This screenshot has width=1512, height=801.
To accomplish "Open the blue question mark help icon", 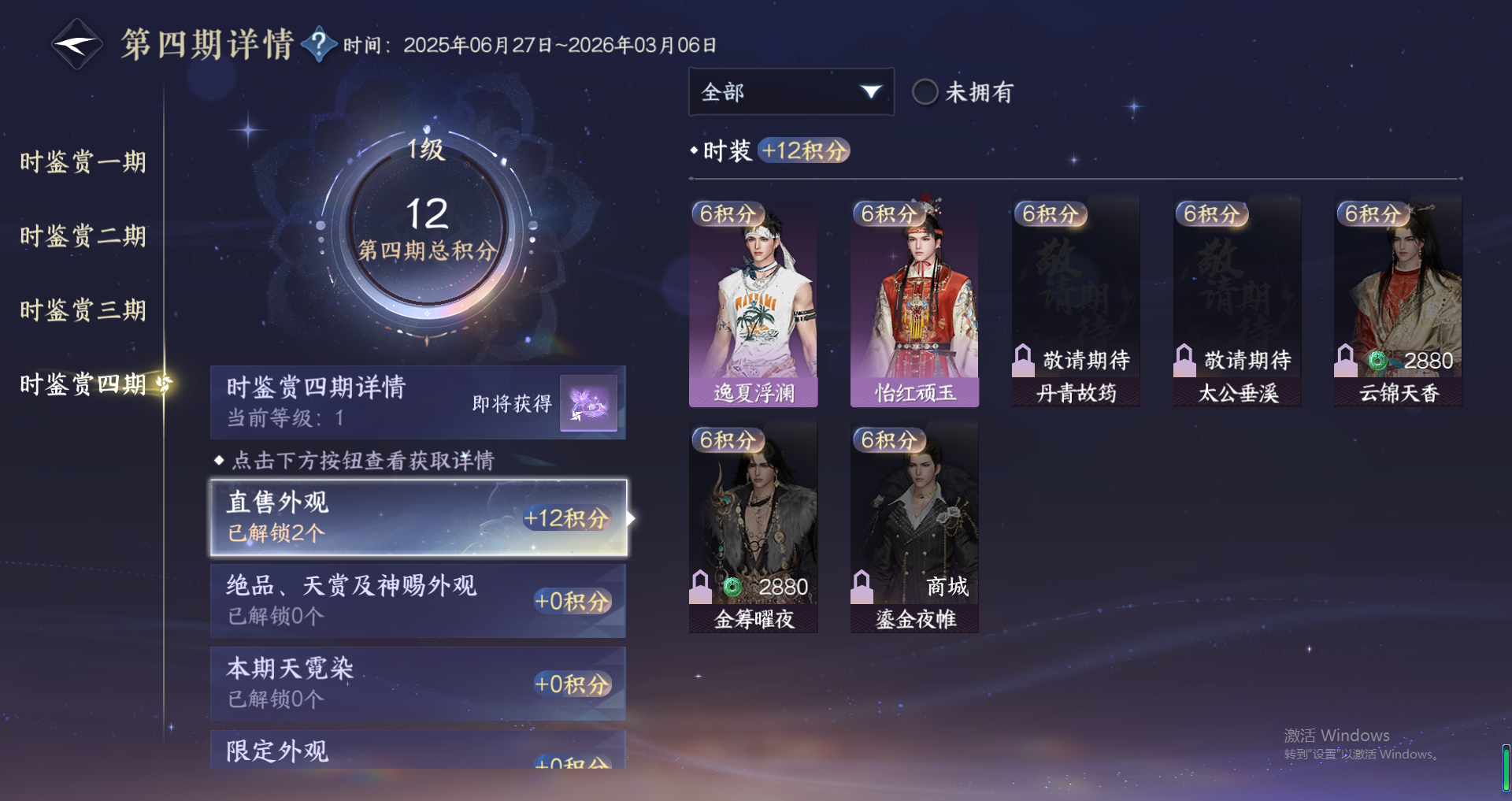I will (319, 44).
